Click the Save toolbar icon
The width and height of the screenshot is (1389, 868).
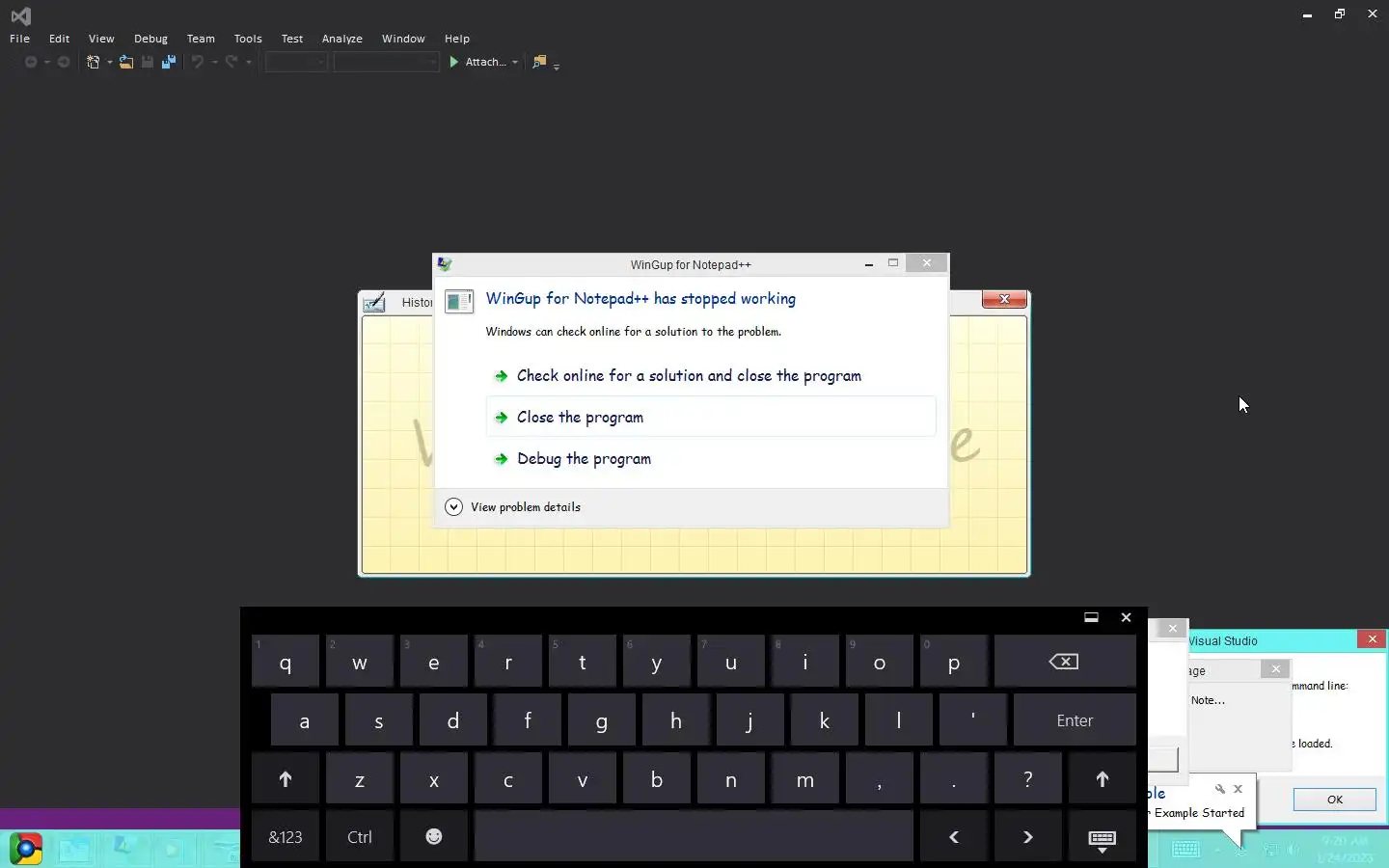coord(148,62)
